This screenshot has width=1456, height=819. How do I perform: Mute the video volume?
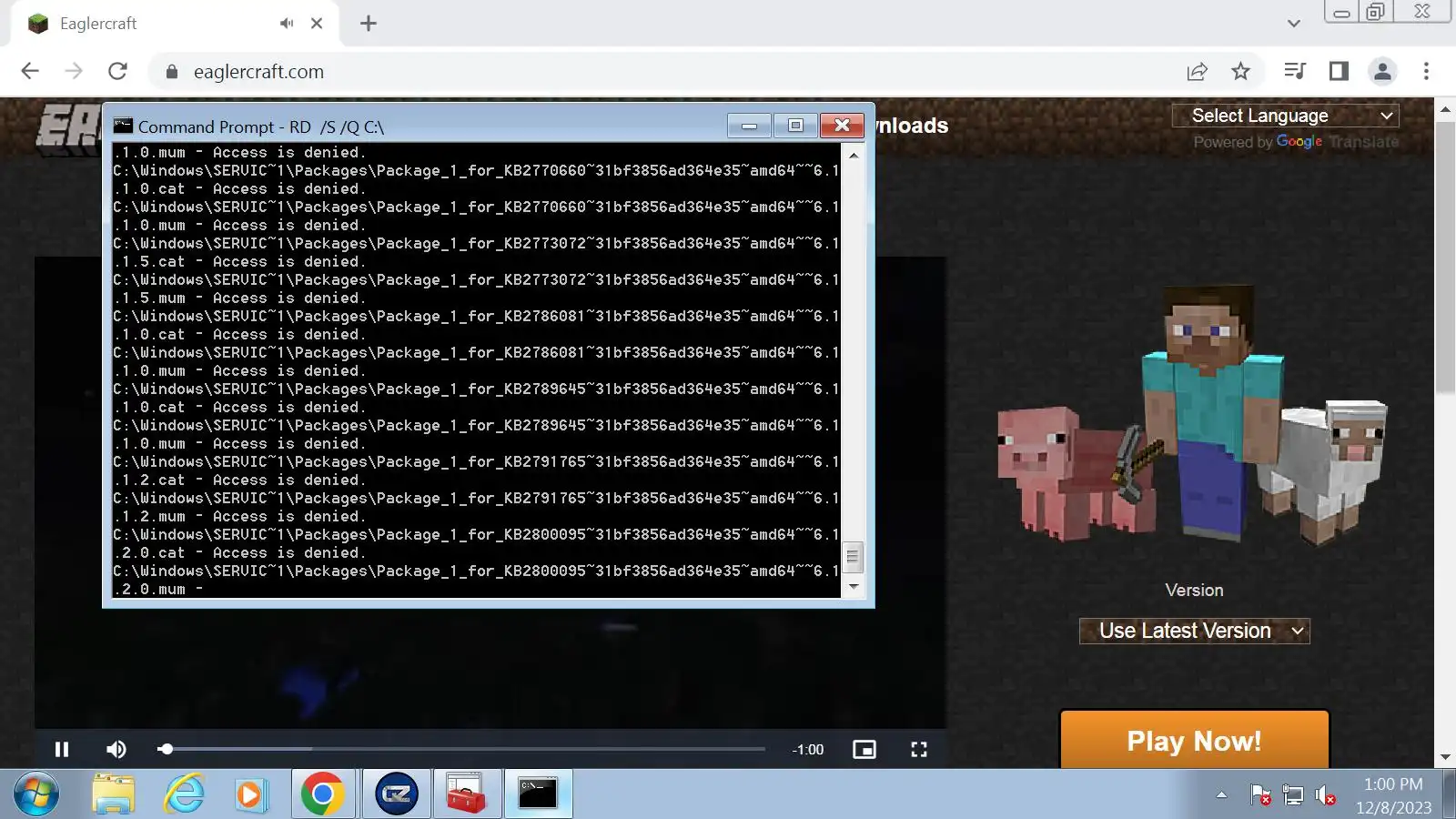(x=116, y=749)
